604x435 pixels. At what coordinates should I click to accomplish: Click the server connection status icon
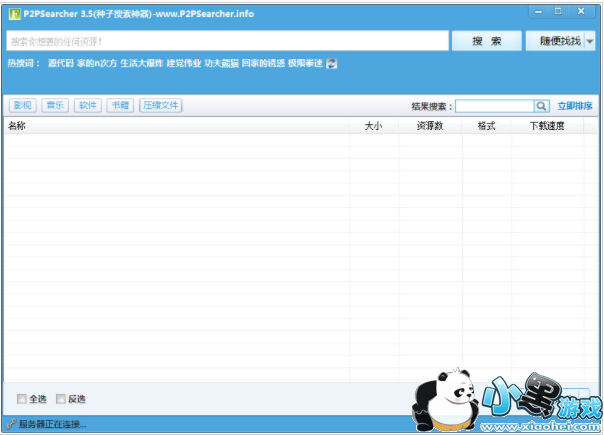[x=11, y=424]
